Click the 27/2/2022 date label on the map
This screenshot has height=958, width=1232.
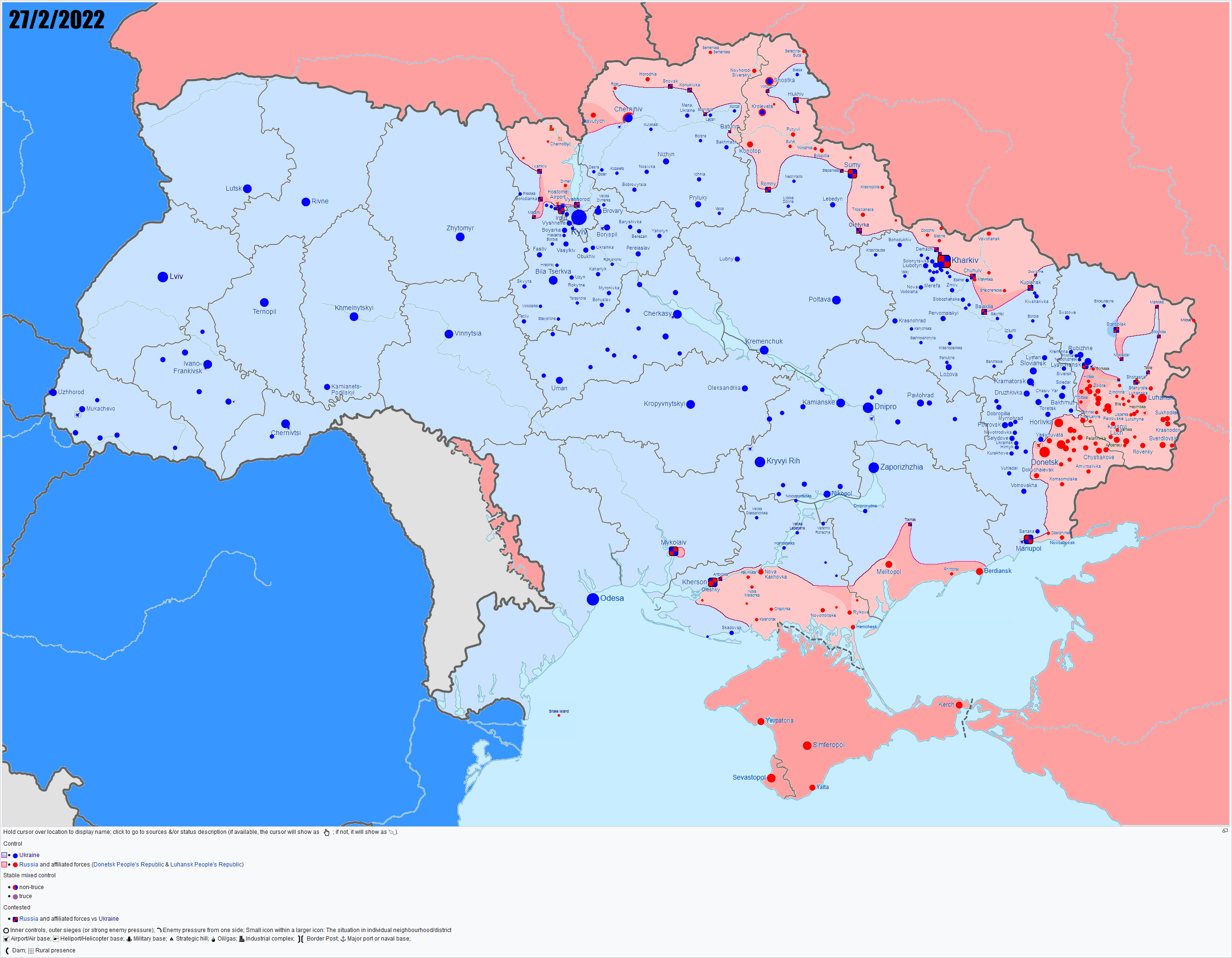(57, 20)
